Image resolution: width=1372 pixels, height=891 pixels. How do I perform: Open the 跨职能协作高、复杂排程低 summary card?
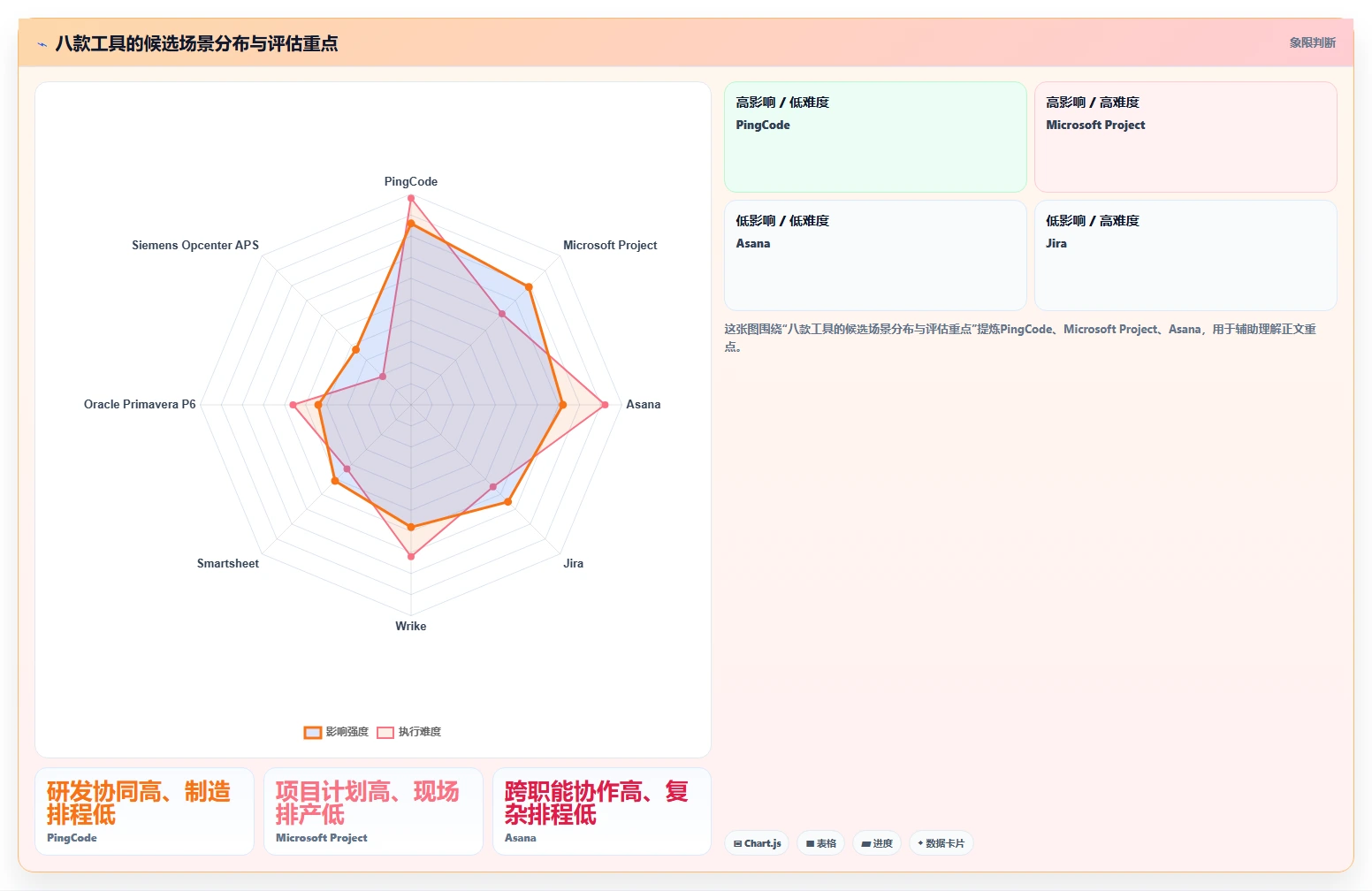pyautogui.click(x=602, y=811)
